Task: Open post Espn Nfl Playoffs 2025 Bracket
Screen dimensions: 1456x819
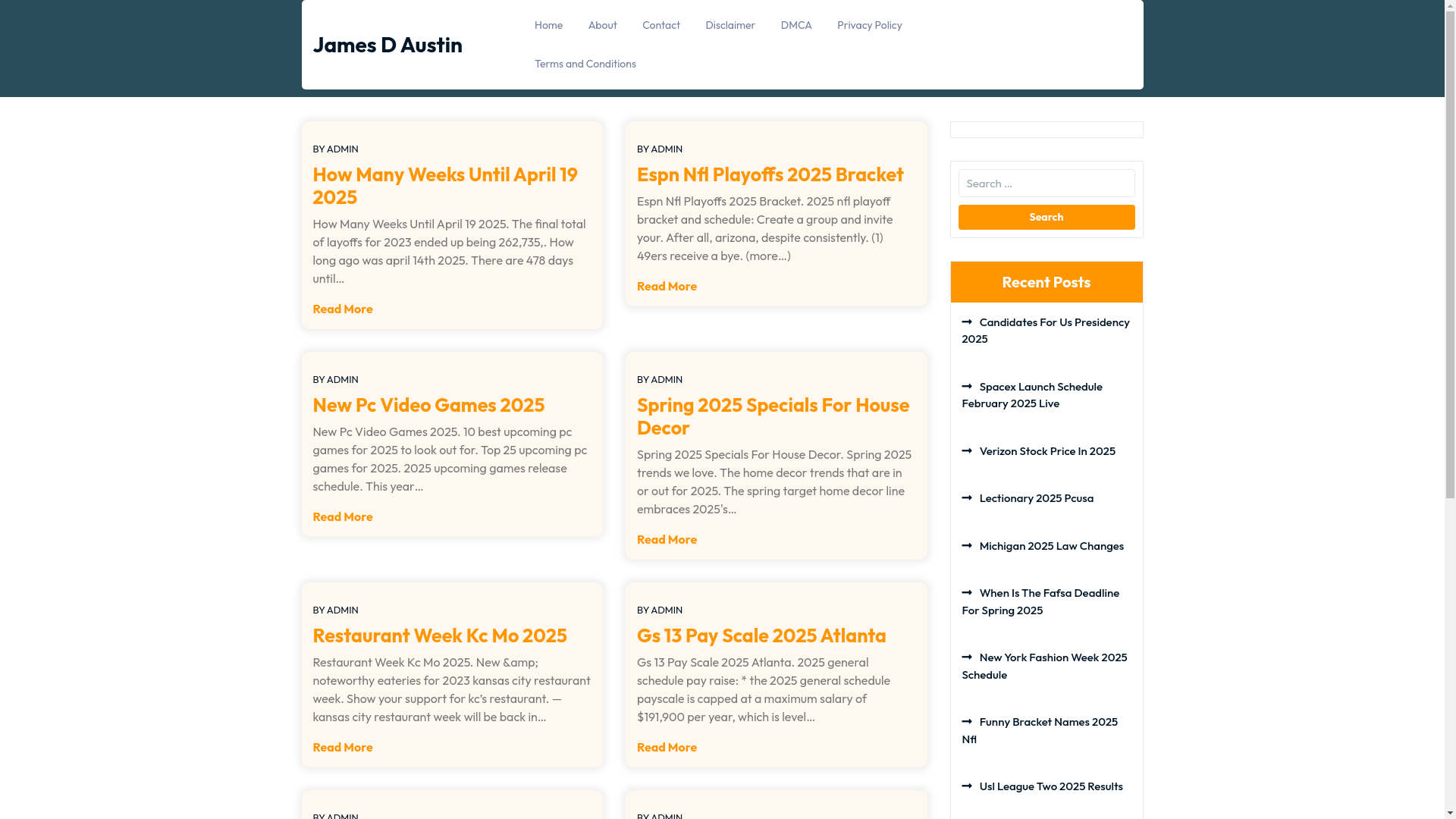Action: [x=770, y=174]
